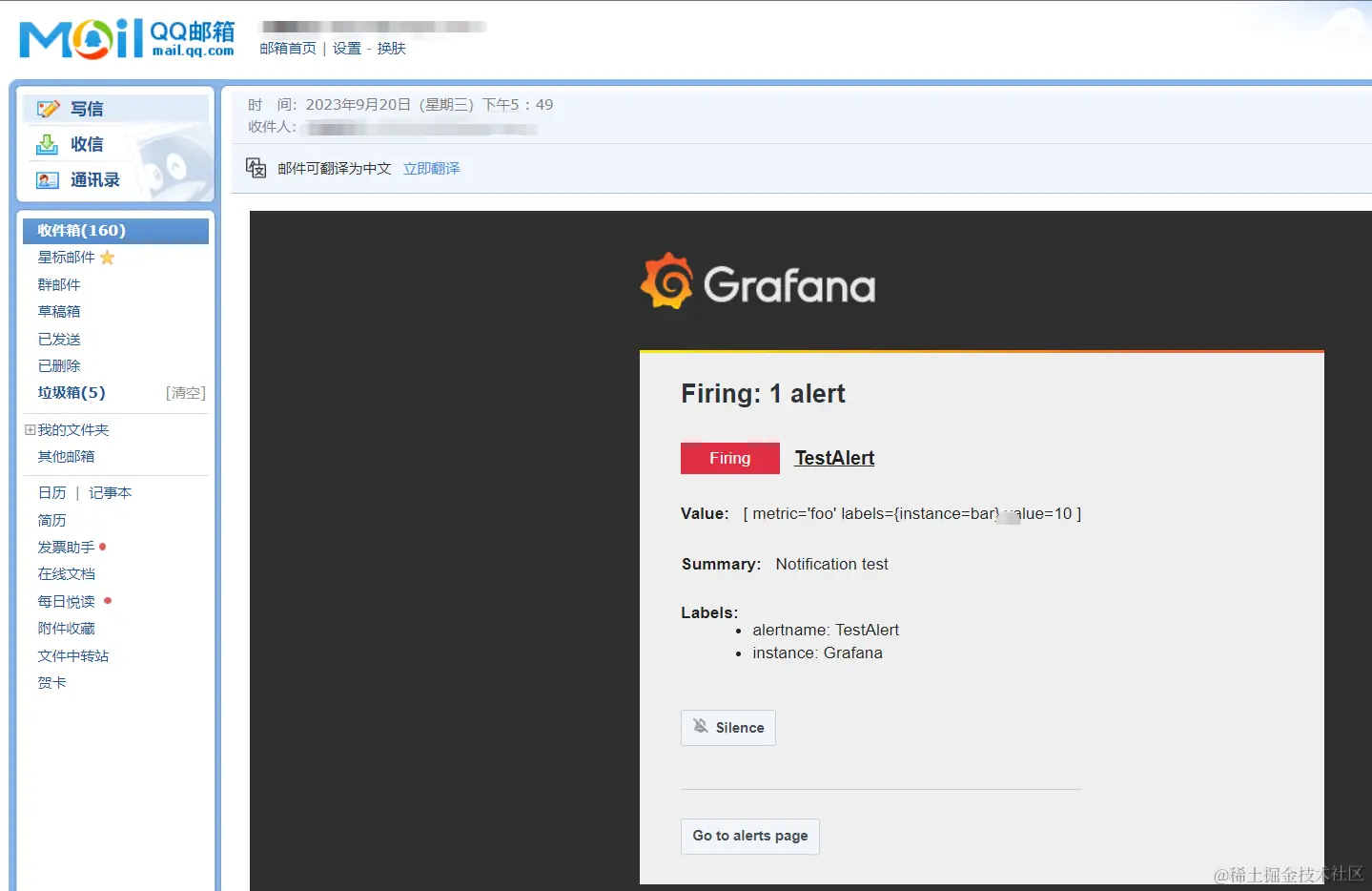Click the muted bell icon in Silence
Image resolution: width=1372 pixels, height=891 pixels.
point(701,726)
